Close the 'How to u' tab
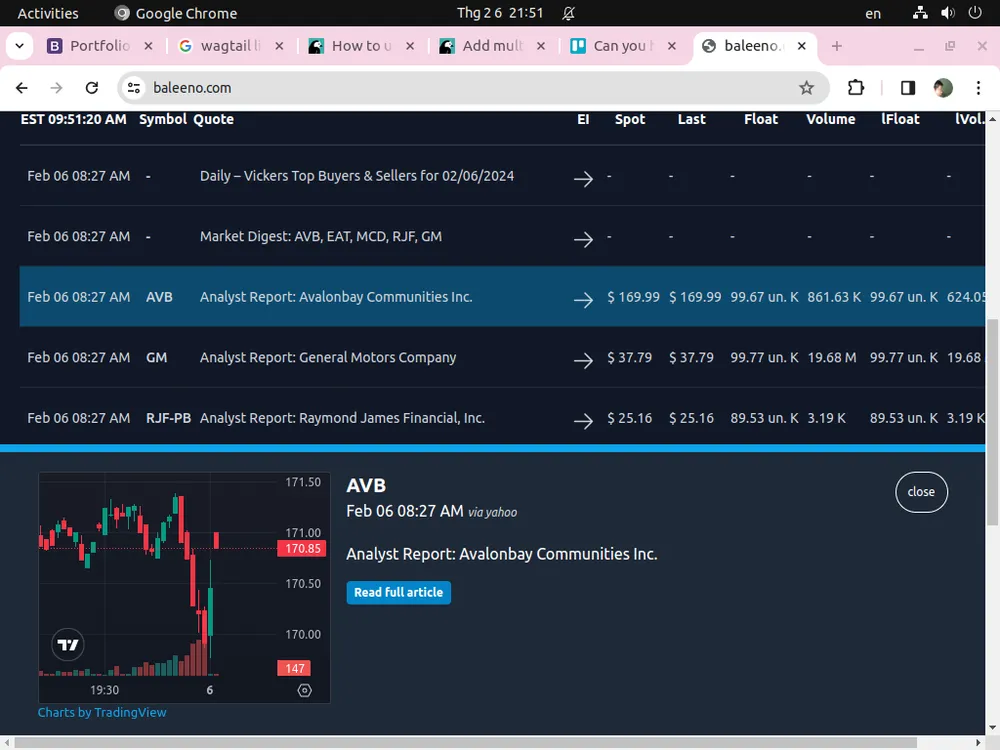The height and width of the screenshot is (750, 1000). (x=410, y=46)
